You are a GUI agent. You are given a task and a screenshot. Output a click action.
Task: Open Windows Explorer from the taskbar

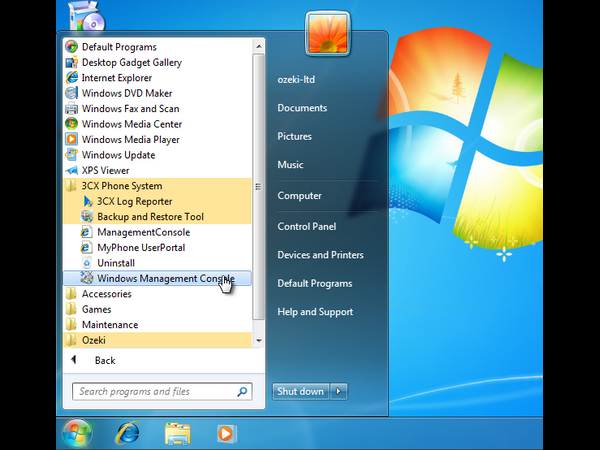pyautogui.click(x=178, y=433)
